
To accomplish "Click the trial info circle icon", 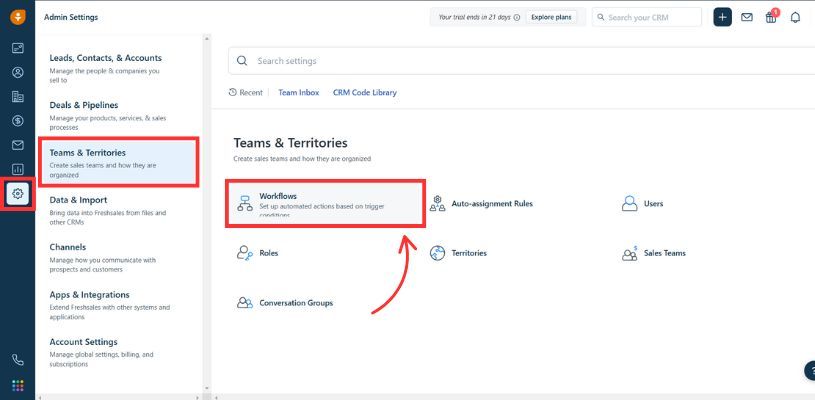I will [x=517, y=17].
